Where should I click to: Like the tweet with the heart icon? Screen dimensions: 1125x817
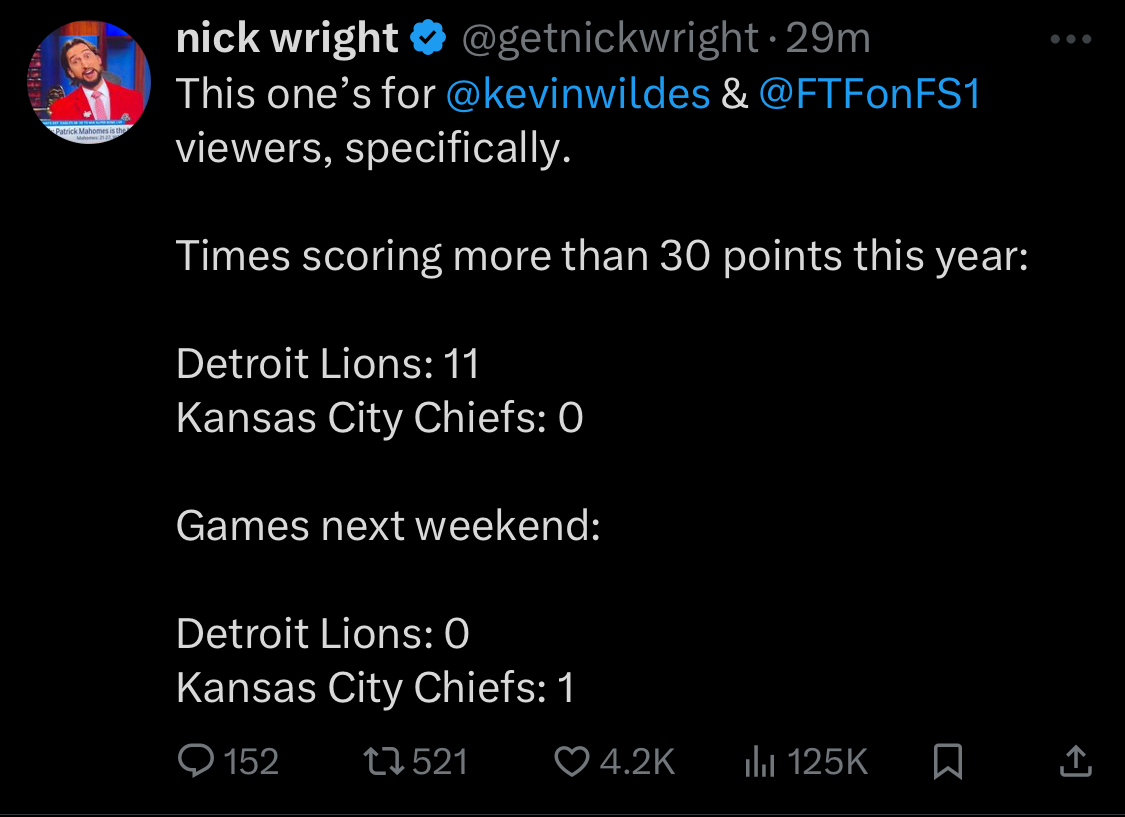coord(572,763)
